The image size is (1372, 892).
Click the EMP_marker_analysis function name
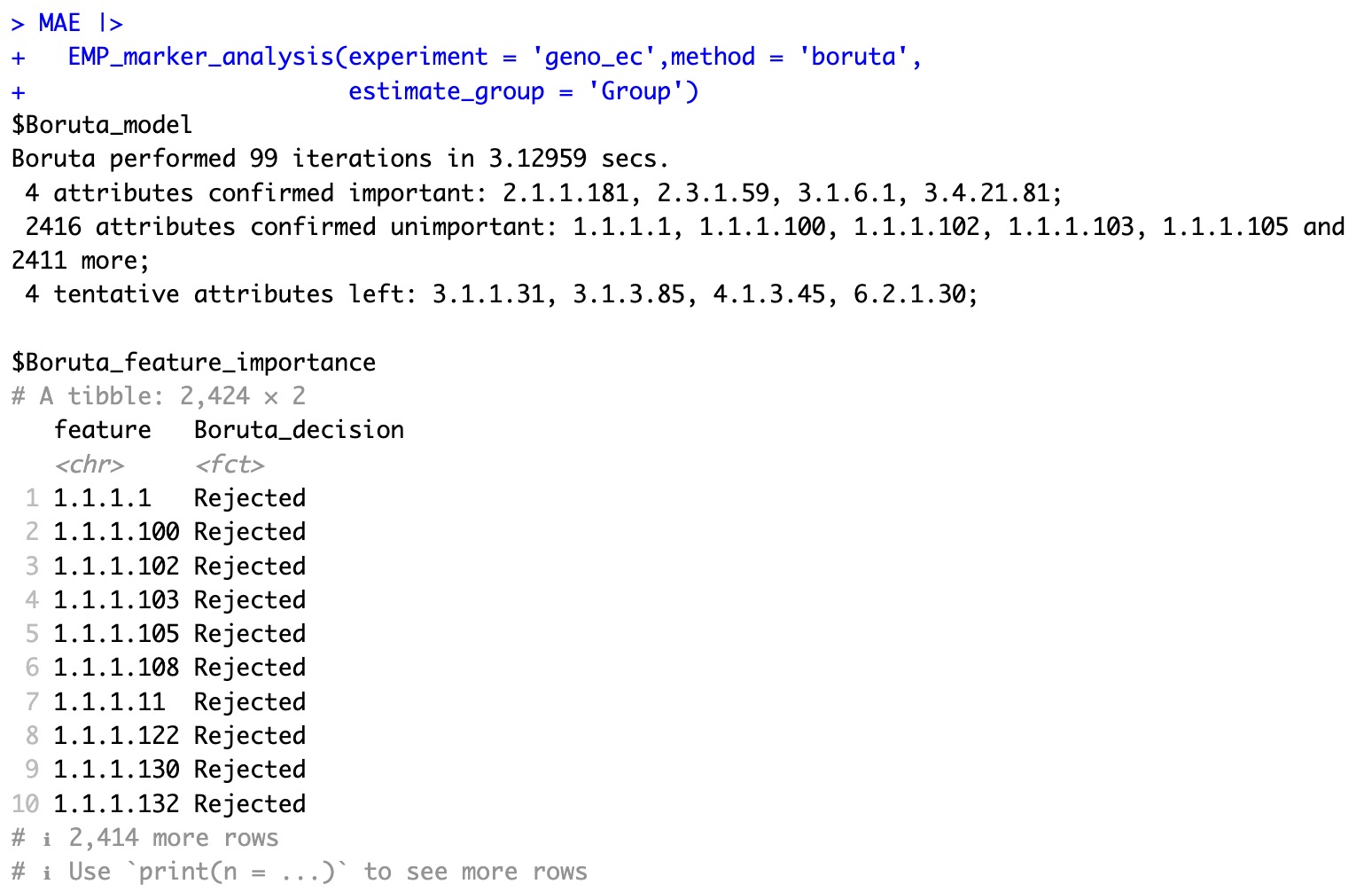click(x=200, y=58)
